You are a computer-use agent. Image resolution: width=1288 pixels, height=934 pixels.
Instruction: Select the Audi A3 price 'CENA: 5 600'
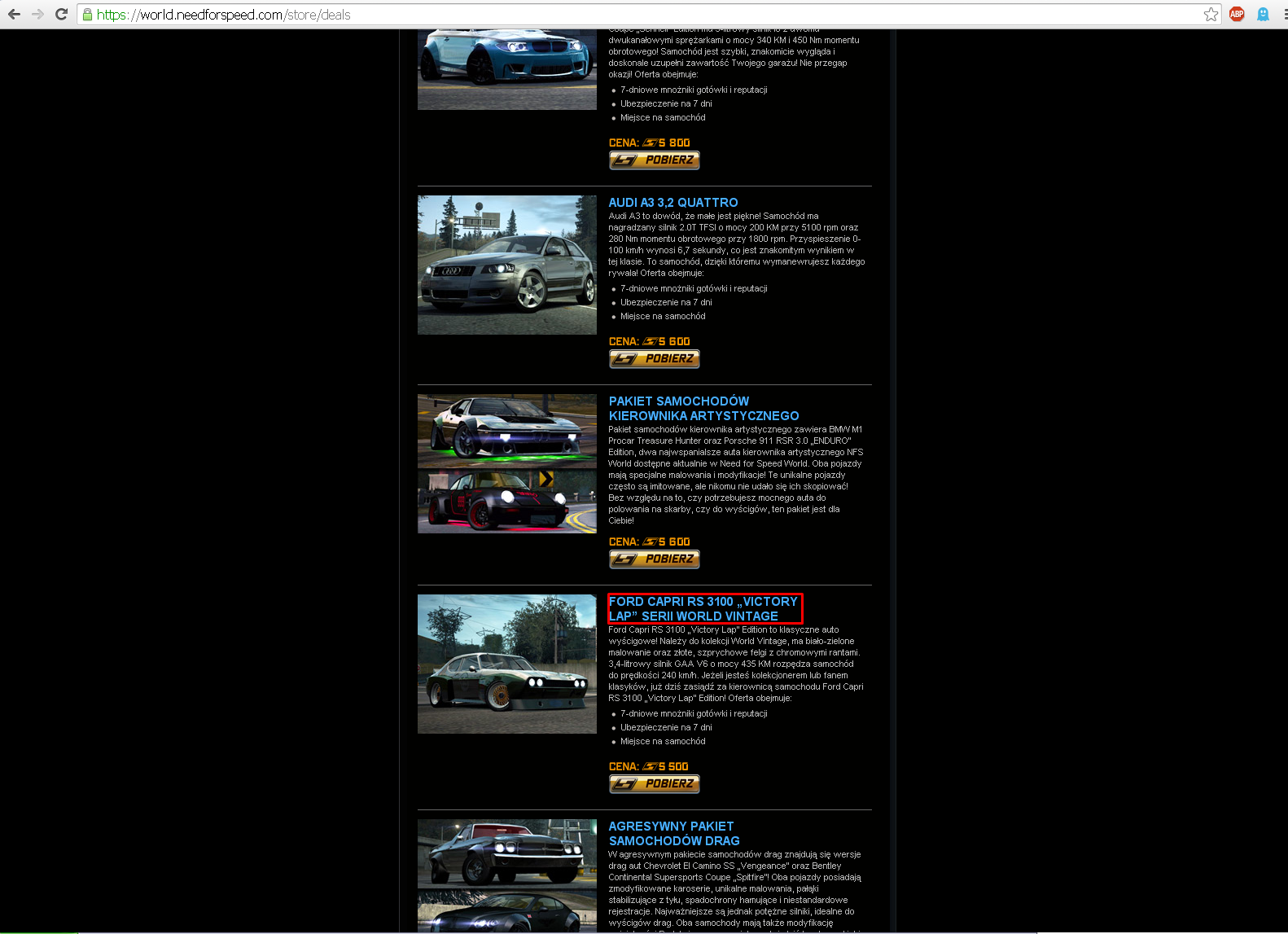click(650, 341)
